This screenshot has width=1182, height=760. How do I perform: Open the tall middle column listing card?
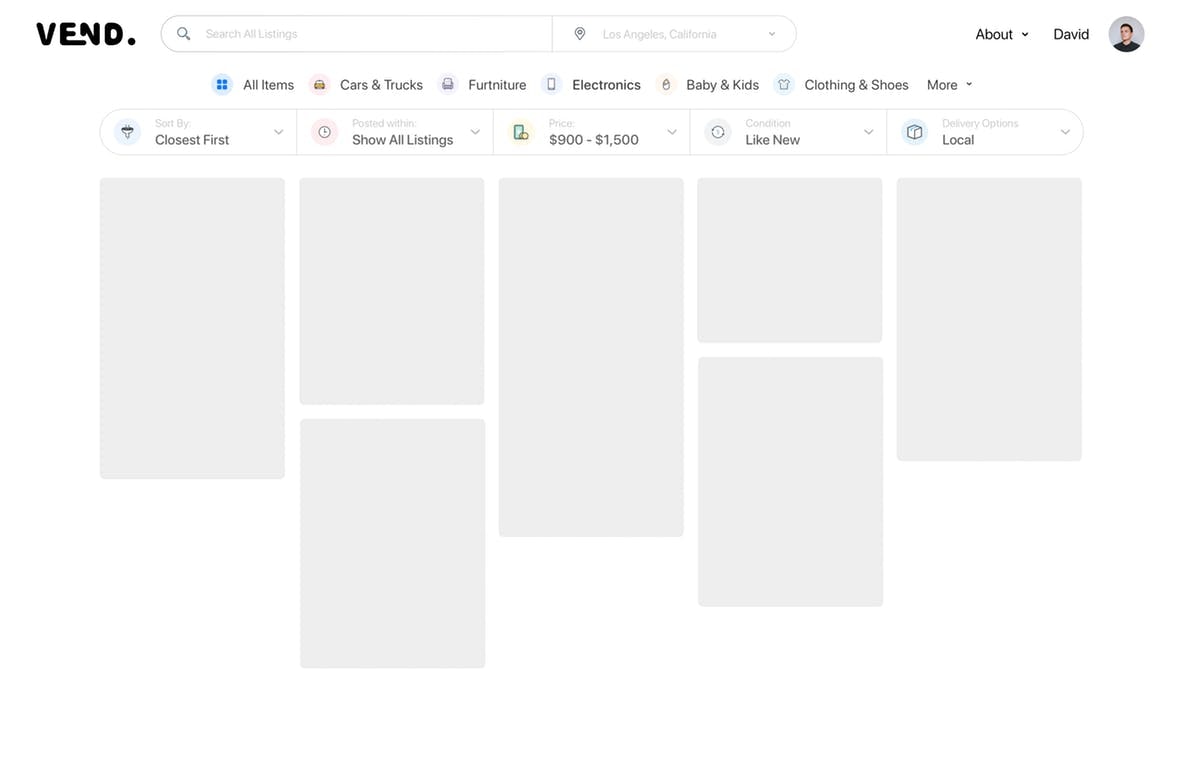click(x=591, y=357)
